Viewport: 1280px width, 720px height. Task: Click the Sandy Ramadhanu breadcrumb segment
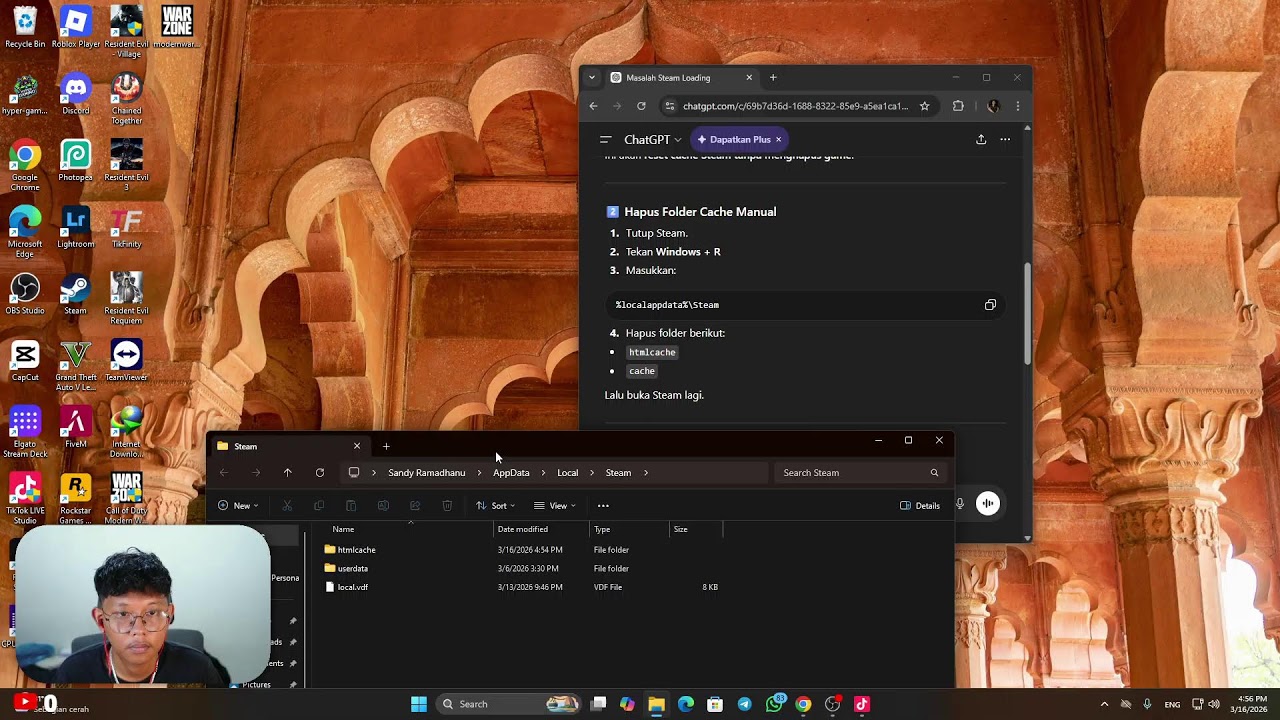coord(427,473)
